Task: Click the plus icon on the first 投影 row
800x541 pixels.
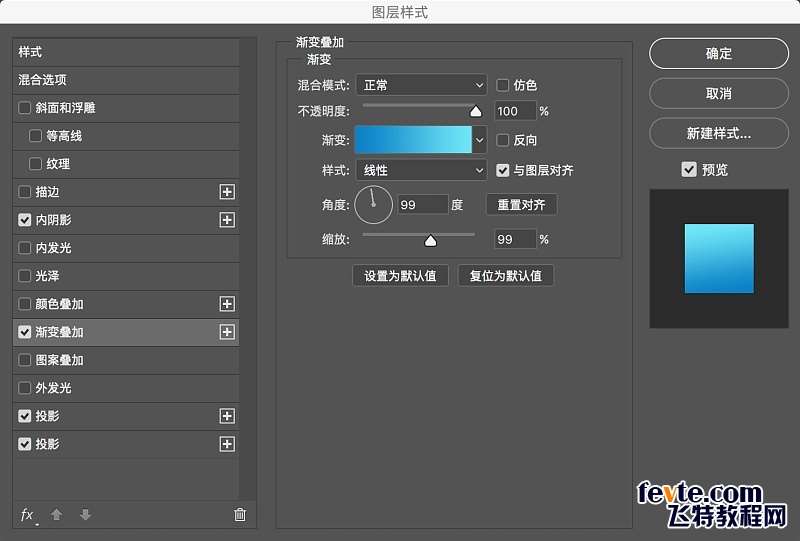Action: point(227,416)
